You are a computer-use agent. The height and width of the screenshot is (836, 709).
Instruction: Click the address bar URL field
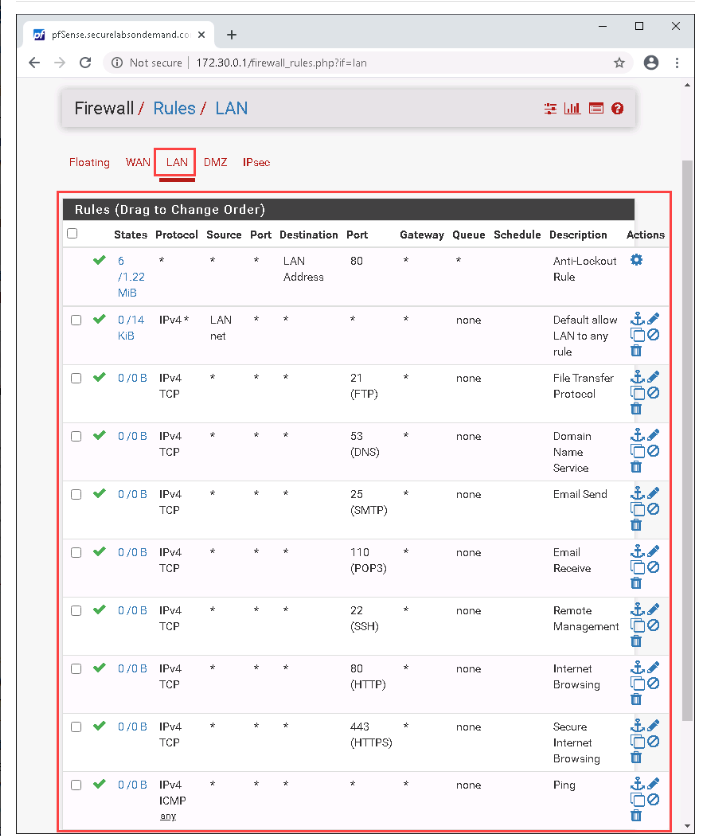pos(368,63)
